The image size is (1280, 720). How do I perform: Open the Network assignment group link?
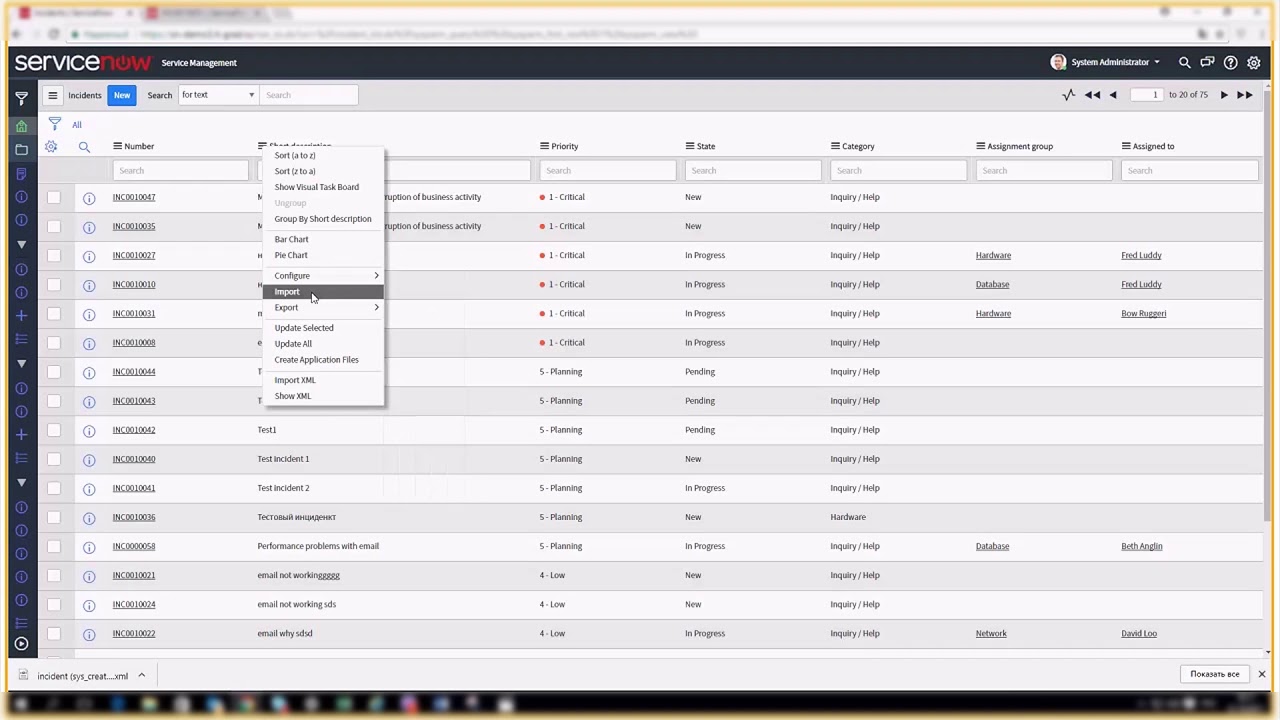click(x=991, y=633)
